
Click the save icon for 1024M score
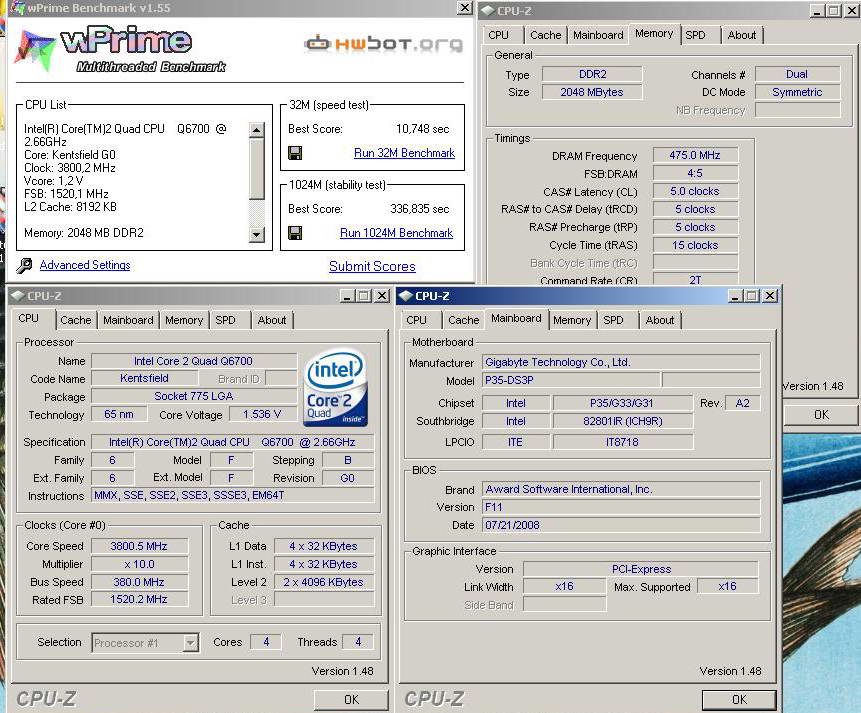[x=295, y=233]
